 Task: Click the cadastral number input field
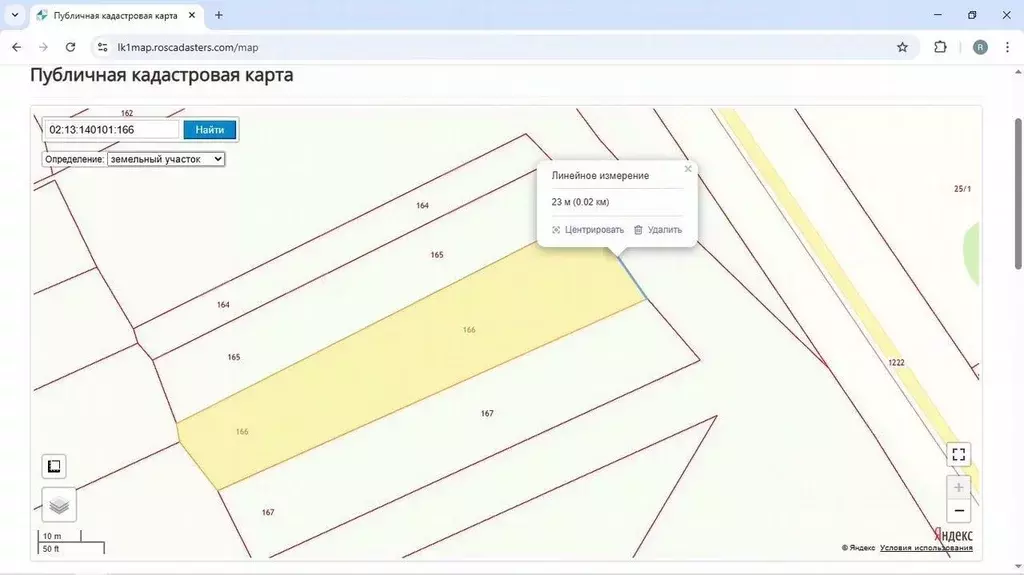point(111,129)
